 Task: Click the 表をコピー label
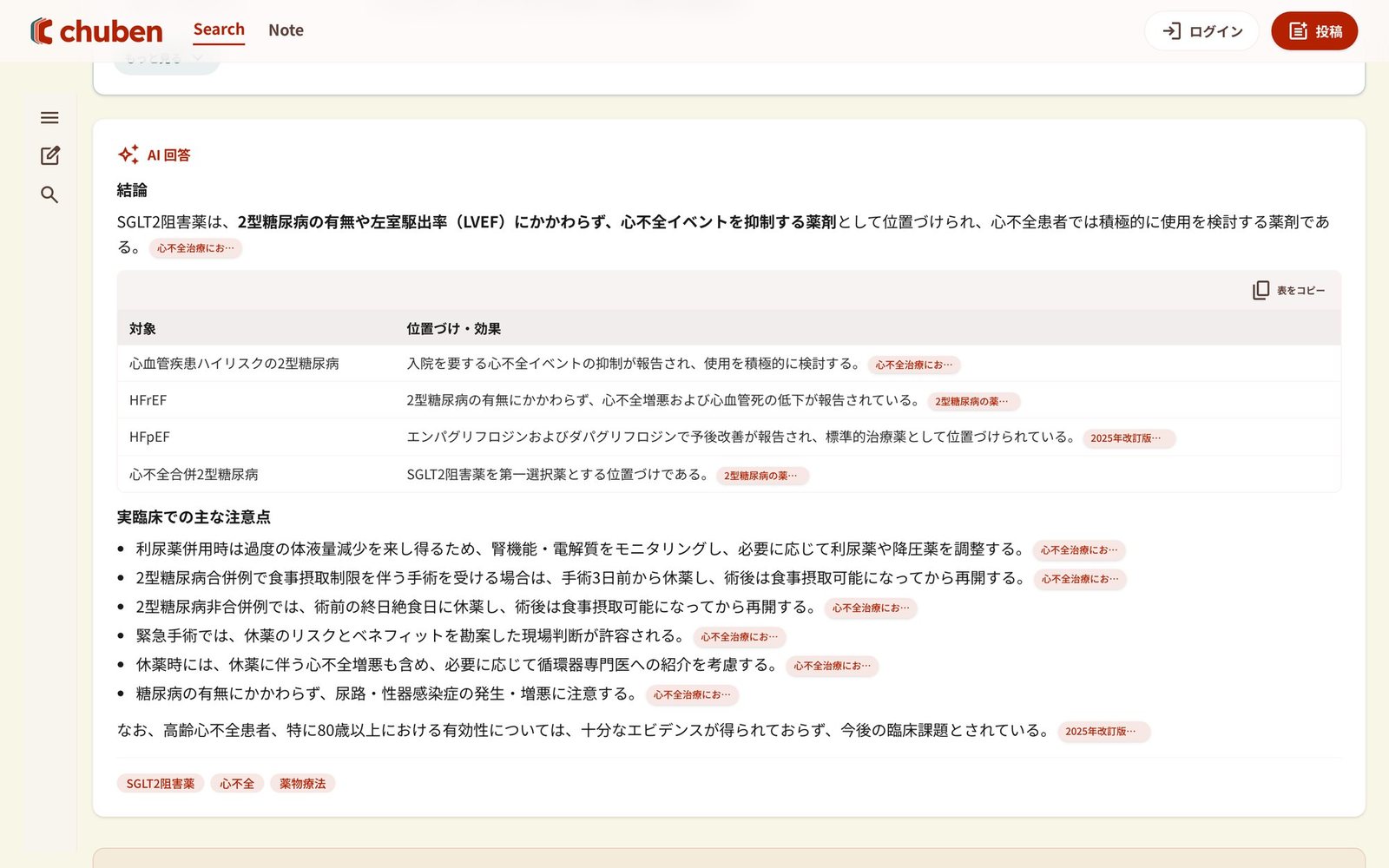1300,291
